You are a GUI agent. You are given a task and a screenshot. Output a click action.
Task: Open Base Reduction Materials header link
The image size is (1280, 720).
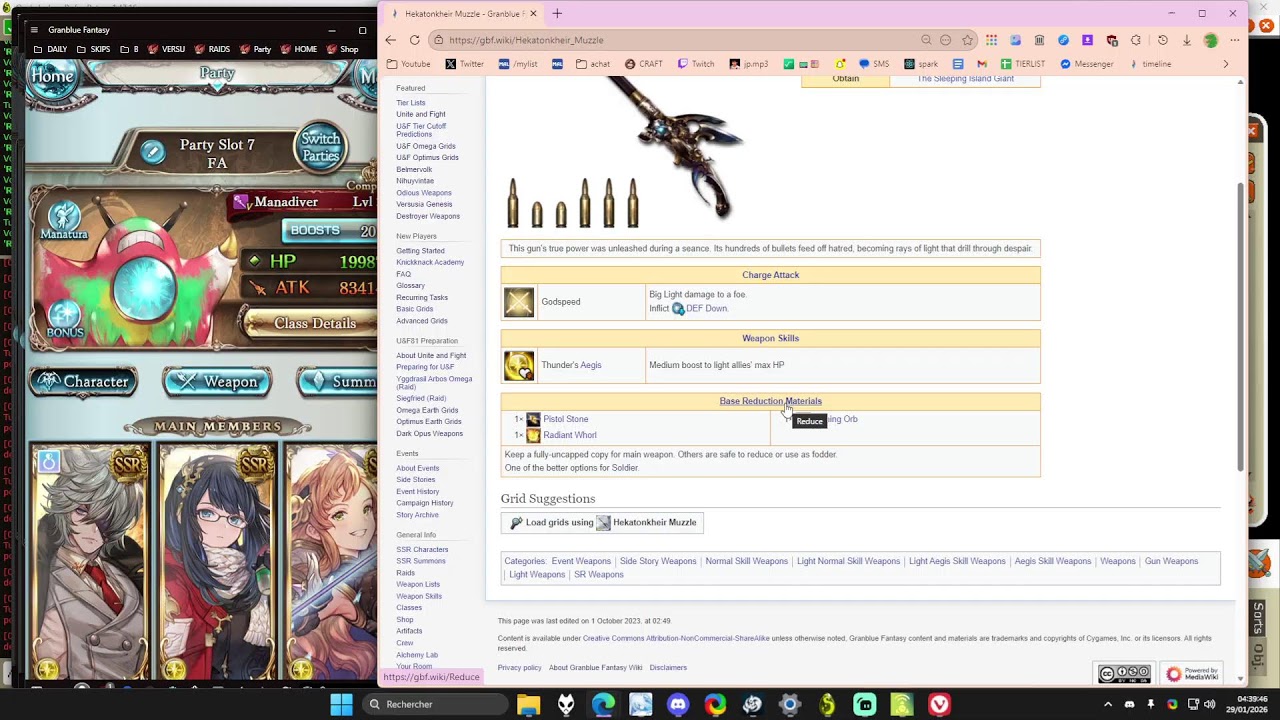point(770,401)
